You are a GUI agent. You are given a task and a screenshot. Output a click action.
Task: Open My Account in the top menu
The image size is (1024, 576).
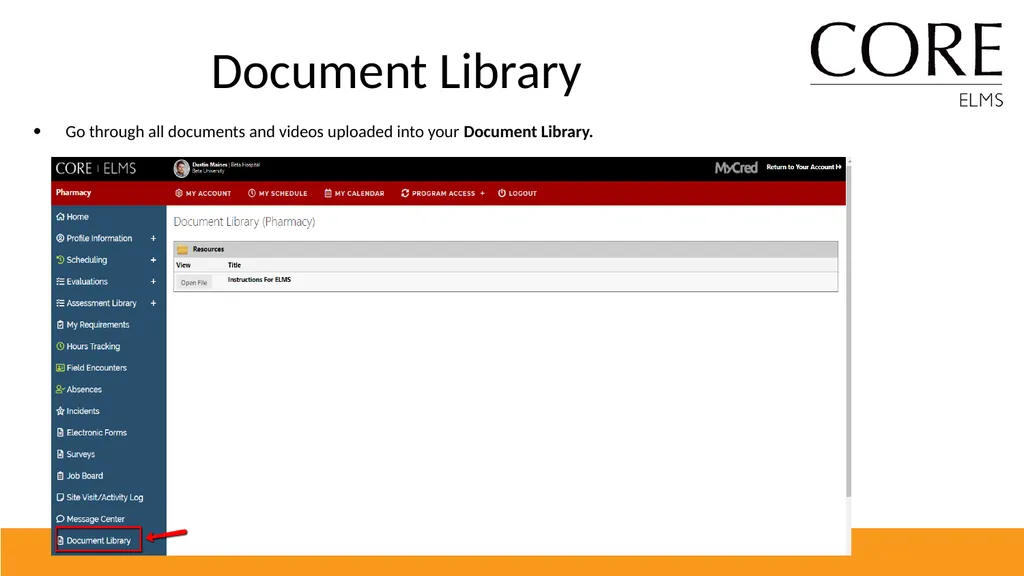pos(203,193)
